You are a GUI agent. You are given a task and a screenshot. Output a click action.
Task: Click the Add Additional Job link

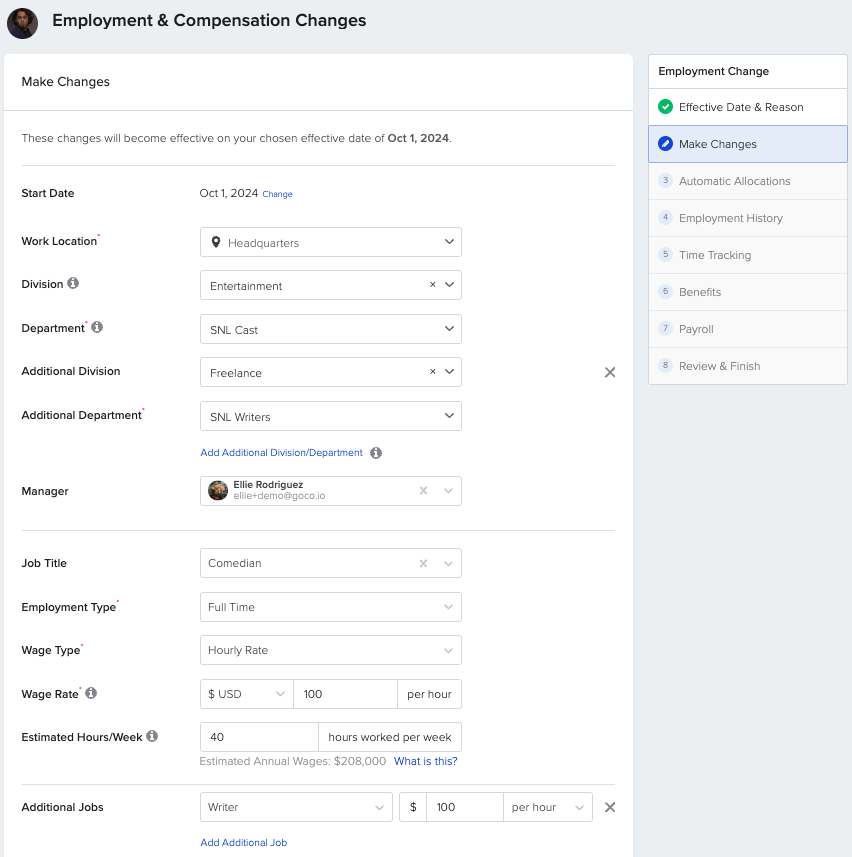244,842
